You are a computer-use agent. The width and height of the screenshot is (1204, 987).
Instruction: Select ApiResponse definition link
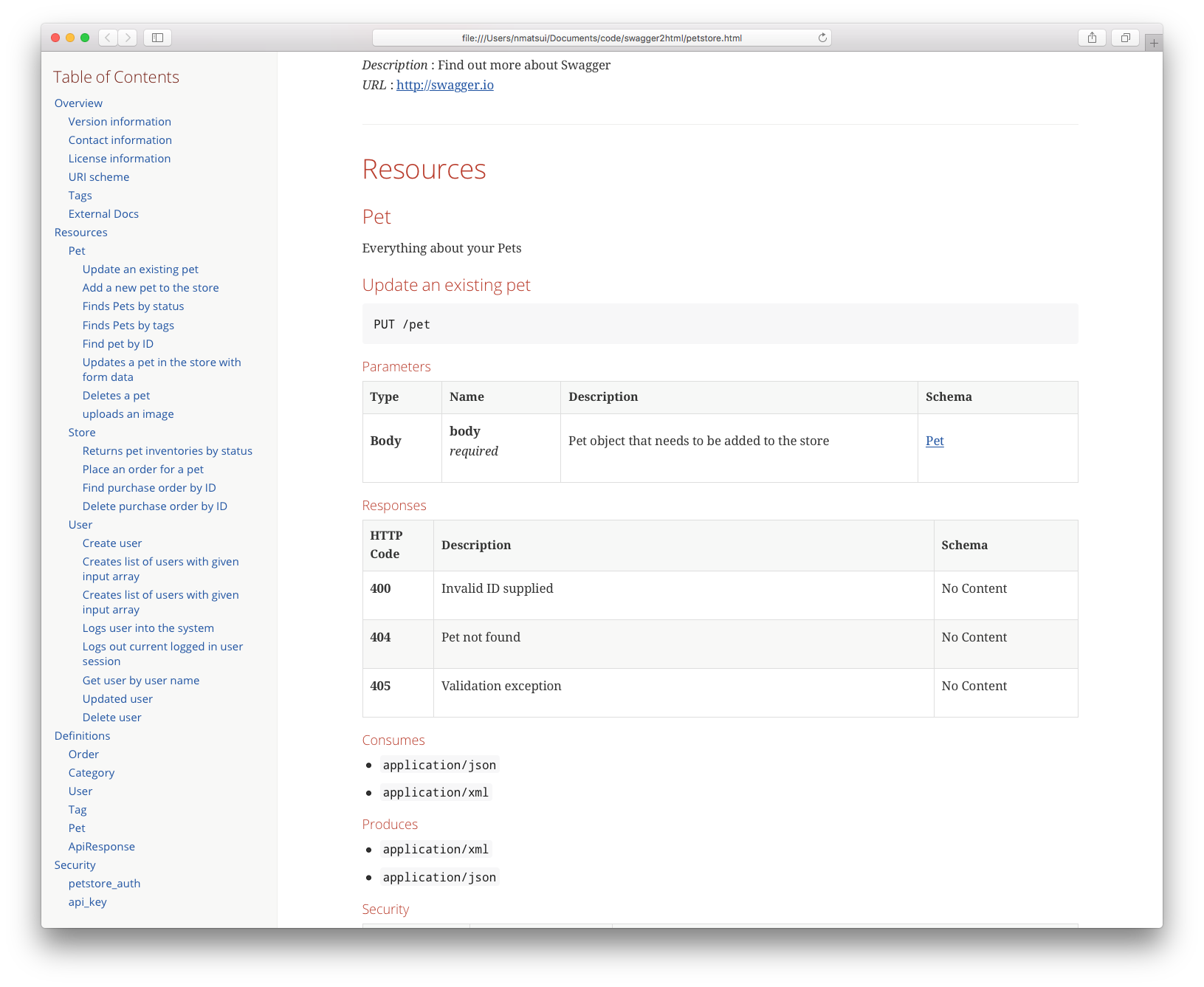pos(101,846)
